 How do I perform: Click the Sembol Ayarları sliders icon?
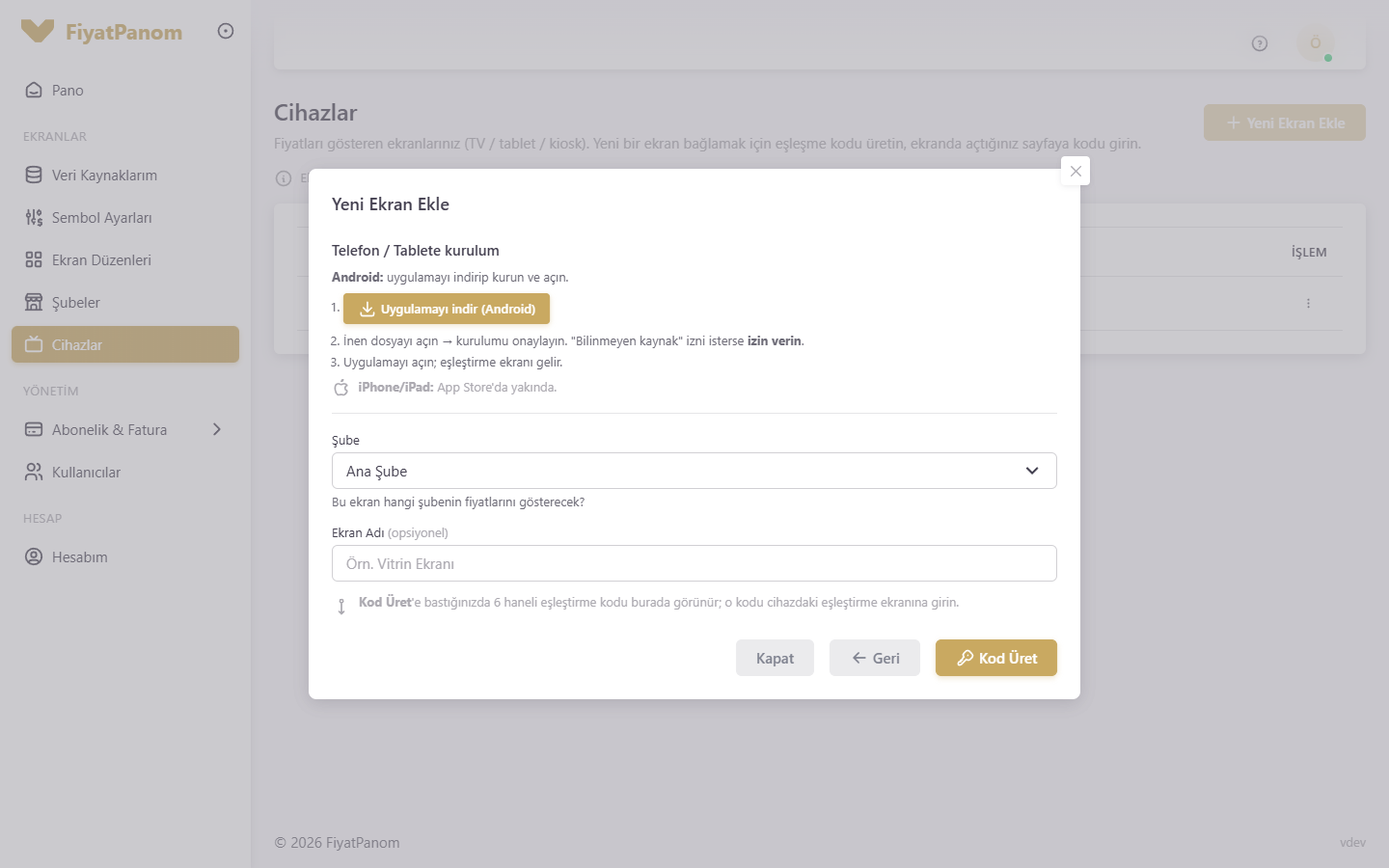point(34,217)
